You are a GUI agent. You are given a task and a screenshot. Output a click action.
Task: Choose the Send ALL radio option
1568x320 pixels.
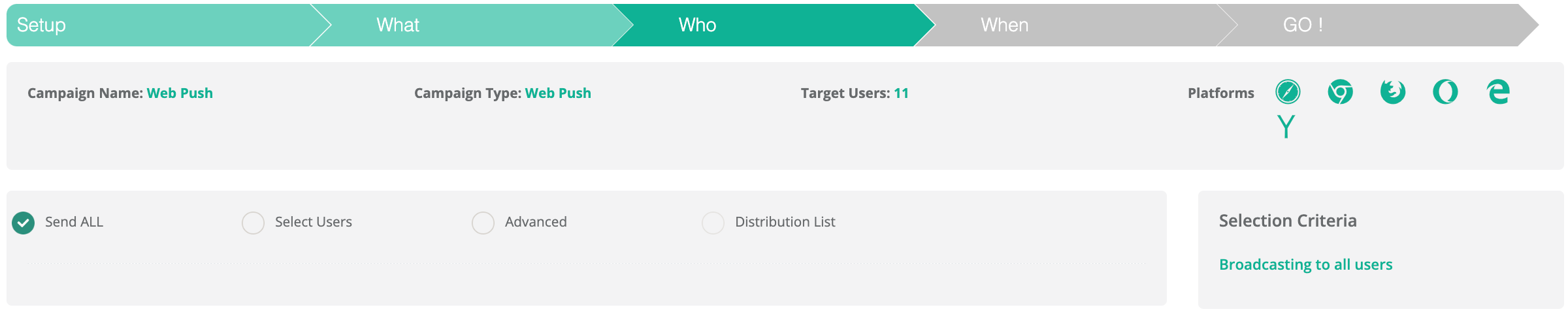tap(24, 223)
